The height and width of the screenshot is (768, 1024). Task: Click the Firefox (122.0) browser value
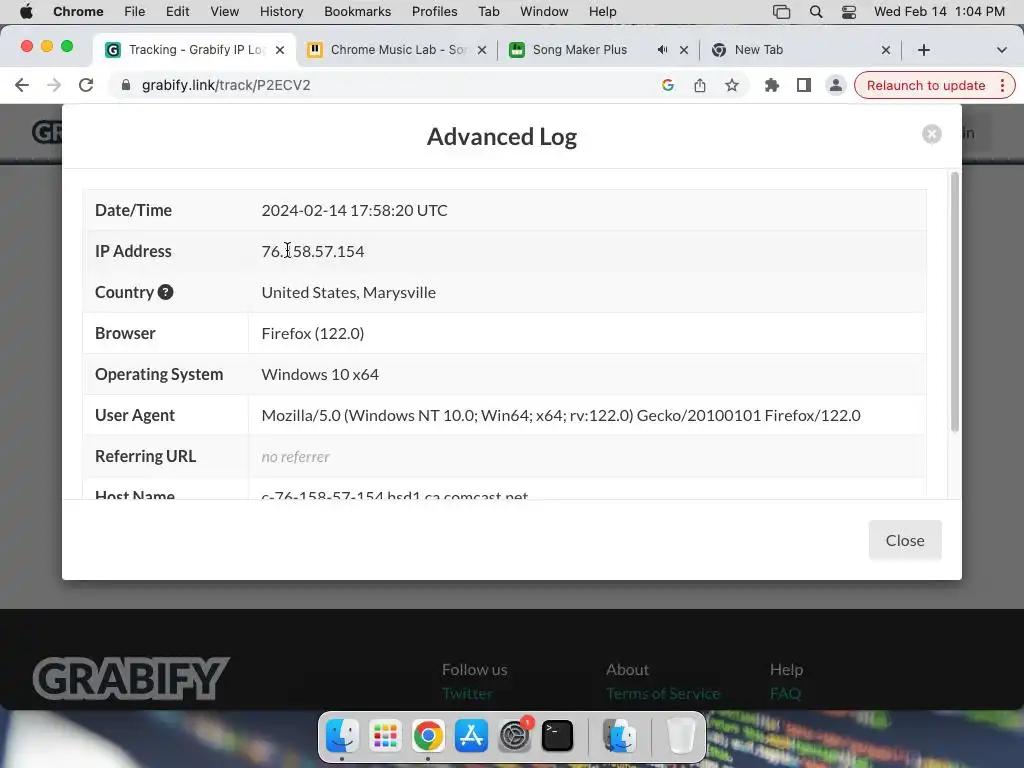(x=313, y=333)
